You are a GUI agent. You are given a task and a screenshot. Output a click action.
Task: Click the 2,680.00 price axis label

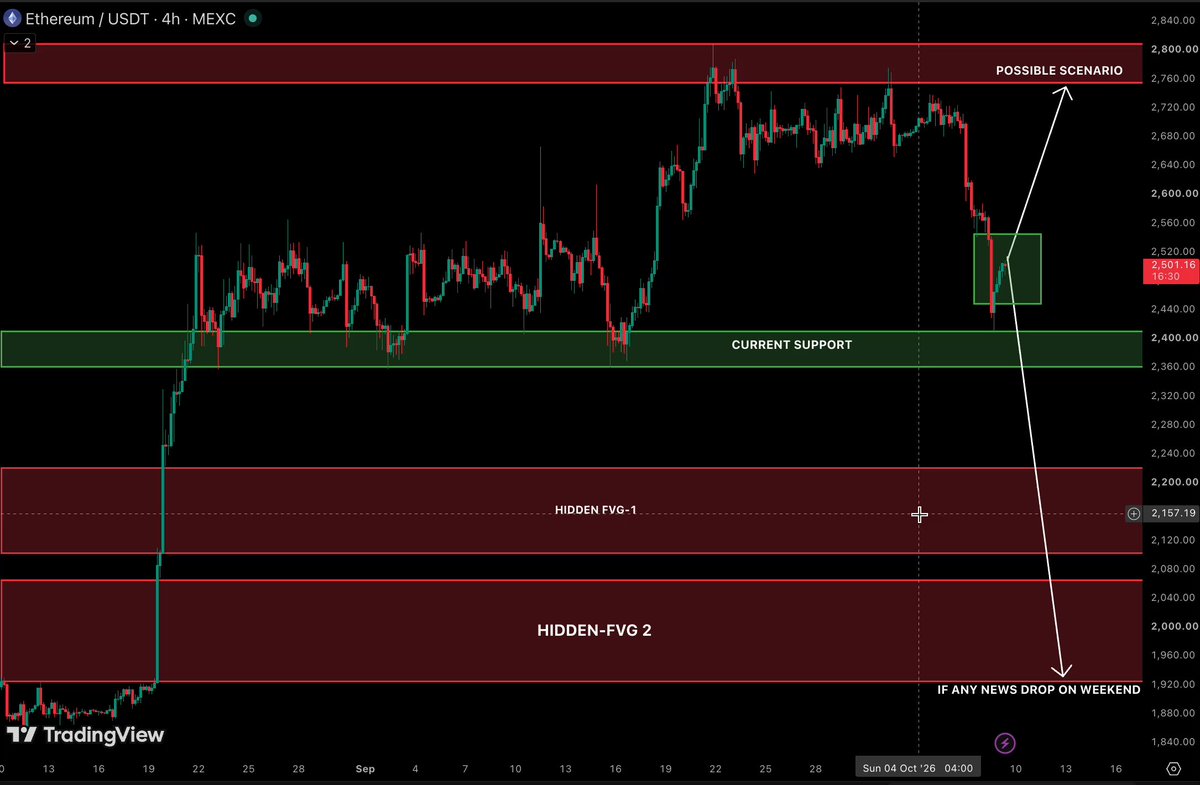coord(1174,136)
